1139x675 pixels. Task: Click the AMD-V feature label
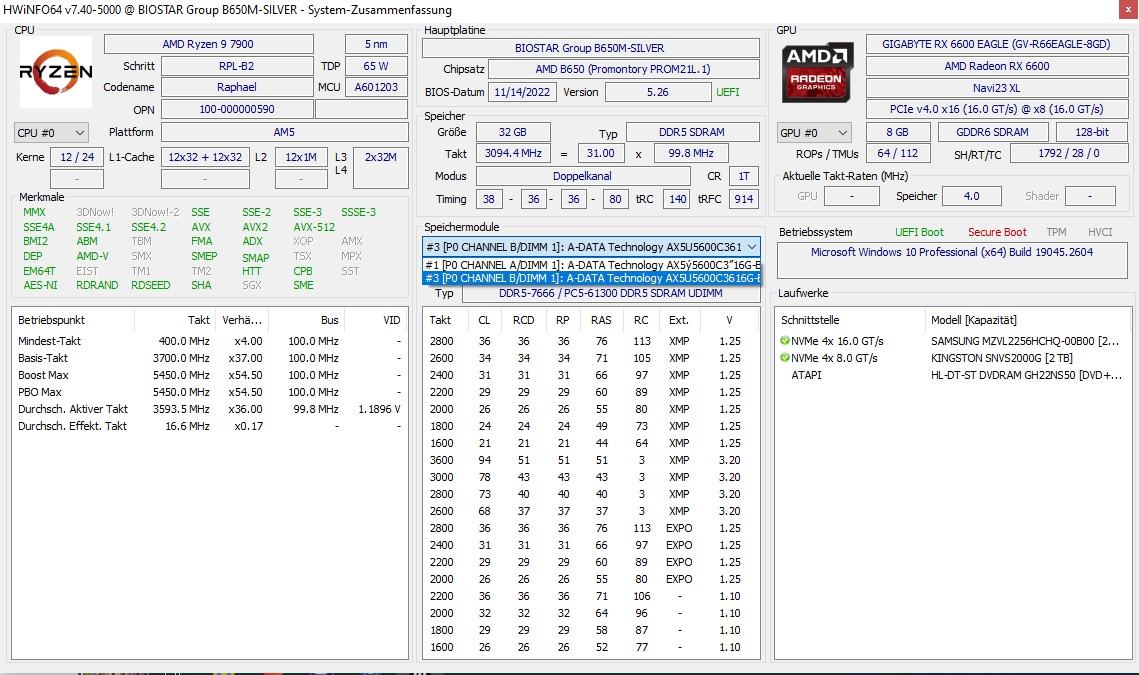[92, 256]
